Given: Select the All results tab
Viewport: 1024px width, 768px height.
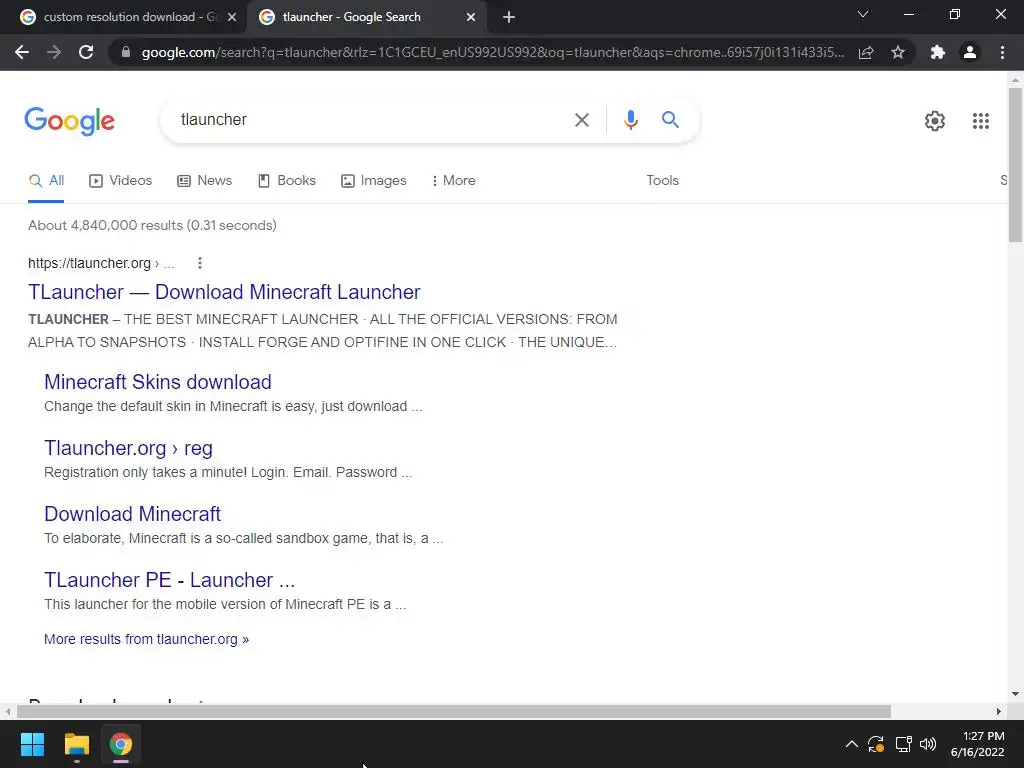Looking at the screenshot, I should click(46, 181).
